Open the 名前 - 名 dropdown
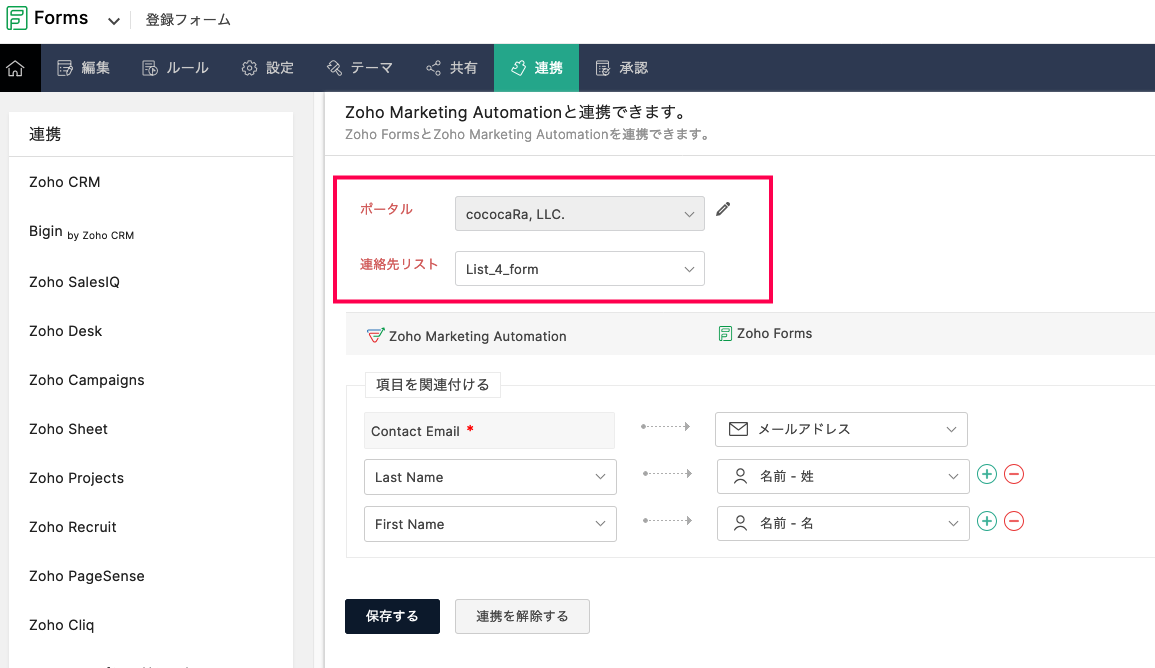This screenshot has height=668, width=1155. tap(843, 524)
